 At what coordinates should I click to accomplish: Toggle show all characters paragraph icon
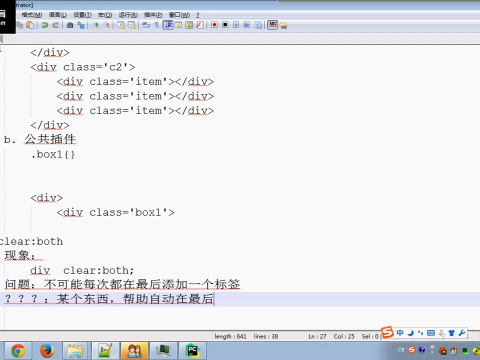point(157,25)
